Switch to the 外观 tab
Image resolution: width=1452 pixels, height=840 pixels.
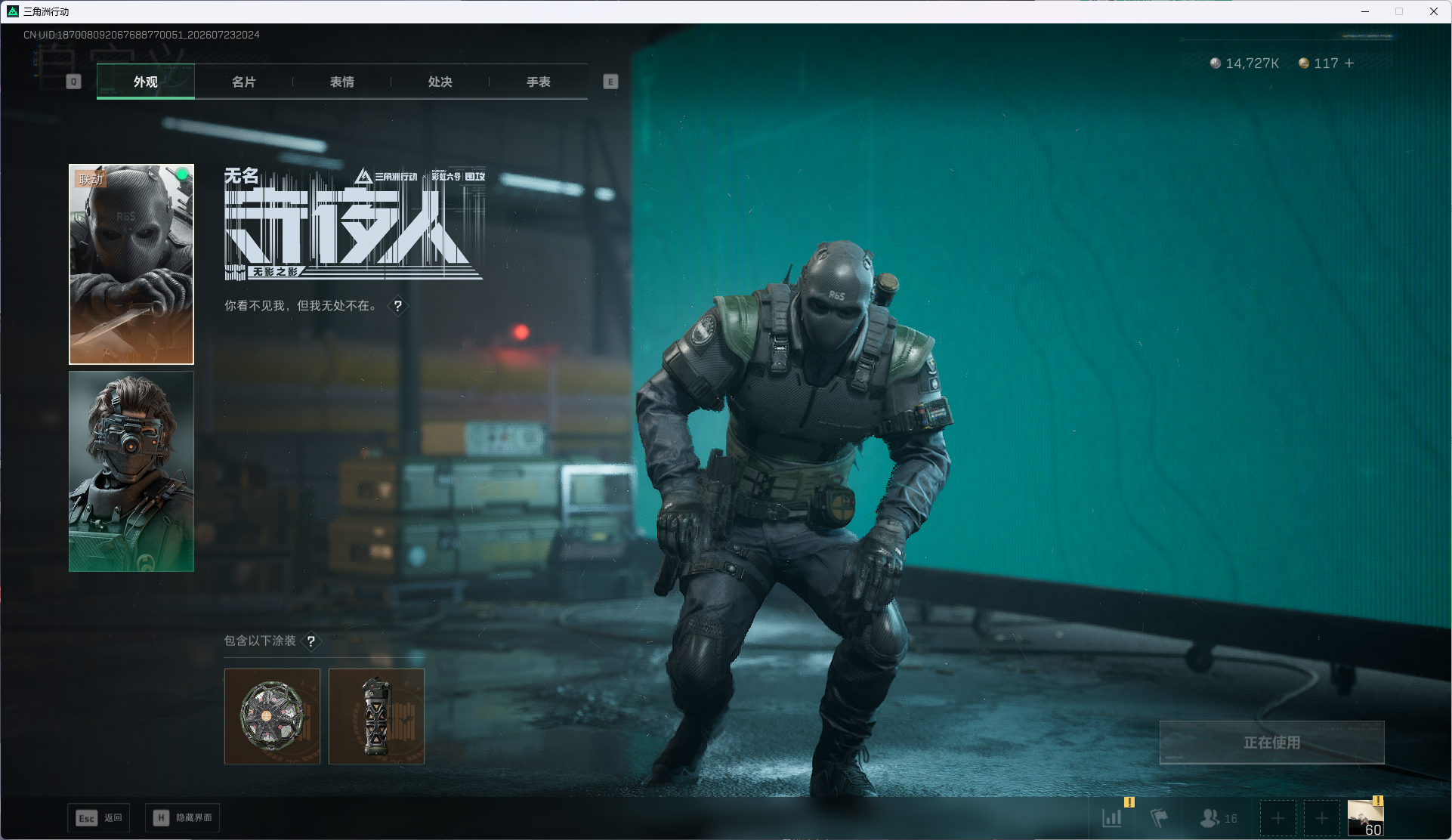point(146,82)
